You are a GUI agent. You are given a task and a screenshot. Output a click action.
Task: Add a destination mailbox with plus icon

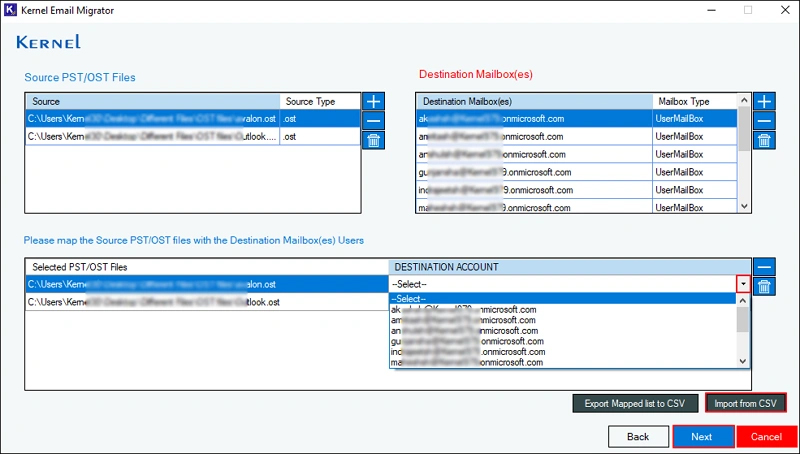(764, 101)
